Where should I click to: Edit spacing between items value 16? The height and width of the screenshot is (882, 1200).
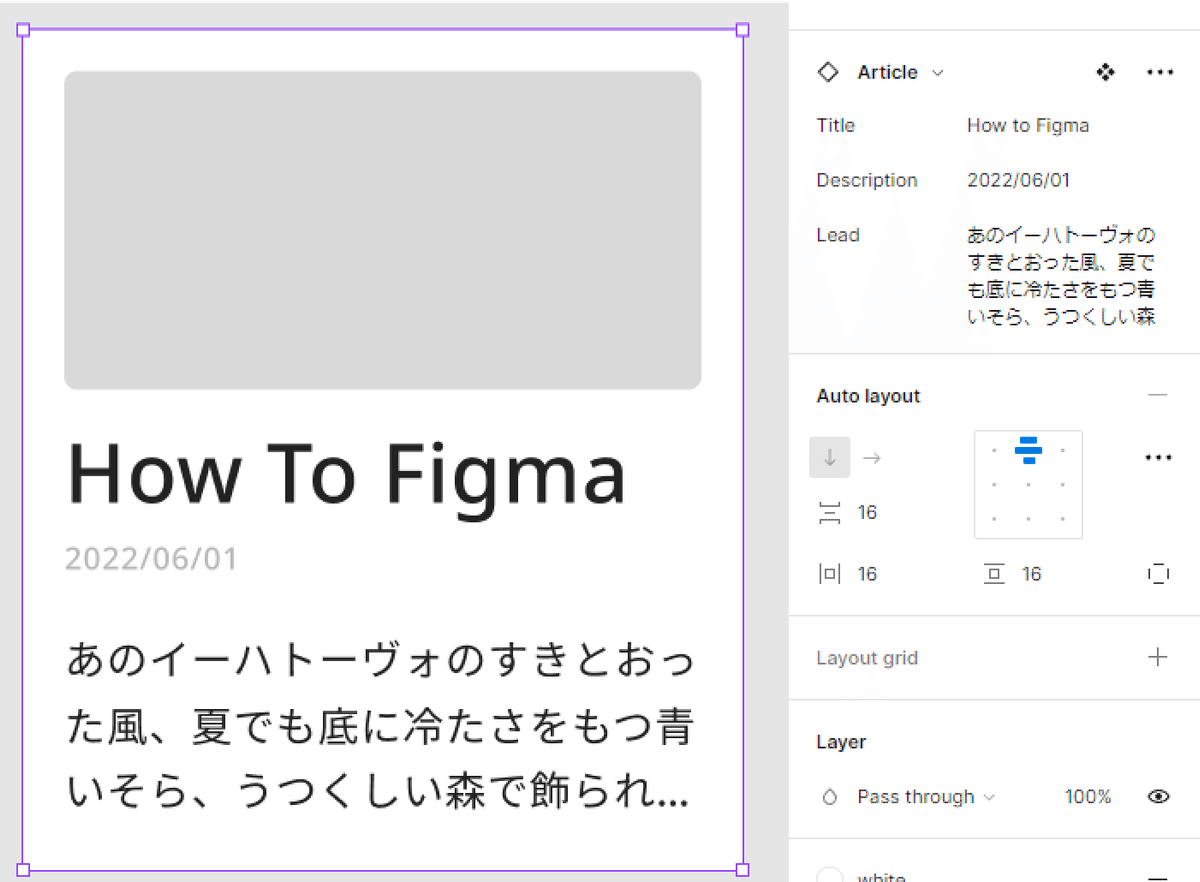(x=867, y=513)
